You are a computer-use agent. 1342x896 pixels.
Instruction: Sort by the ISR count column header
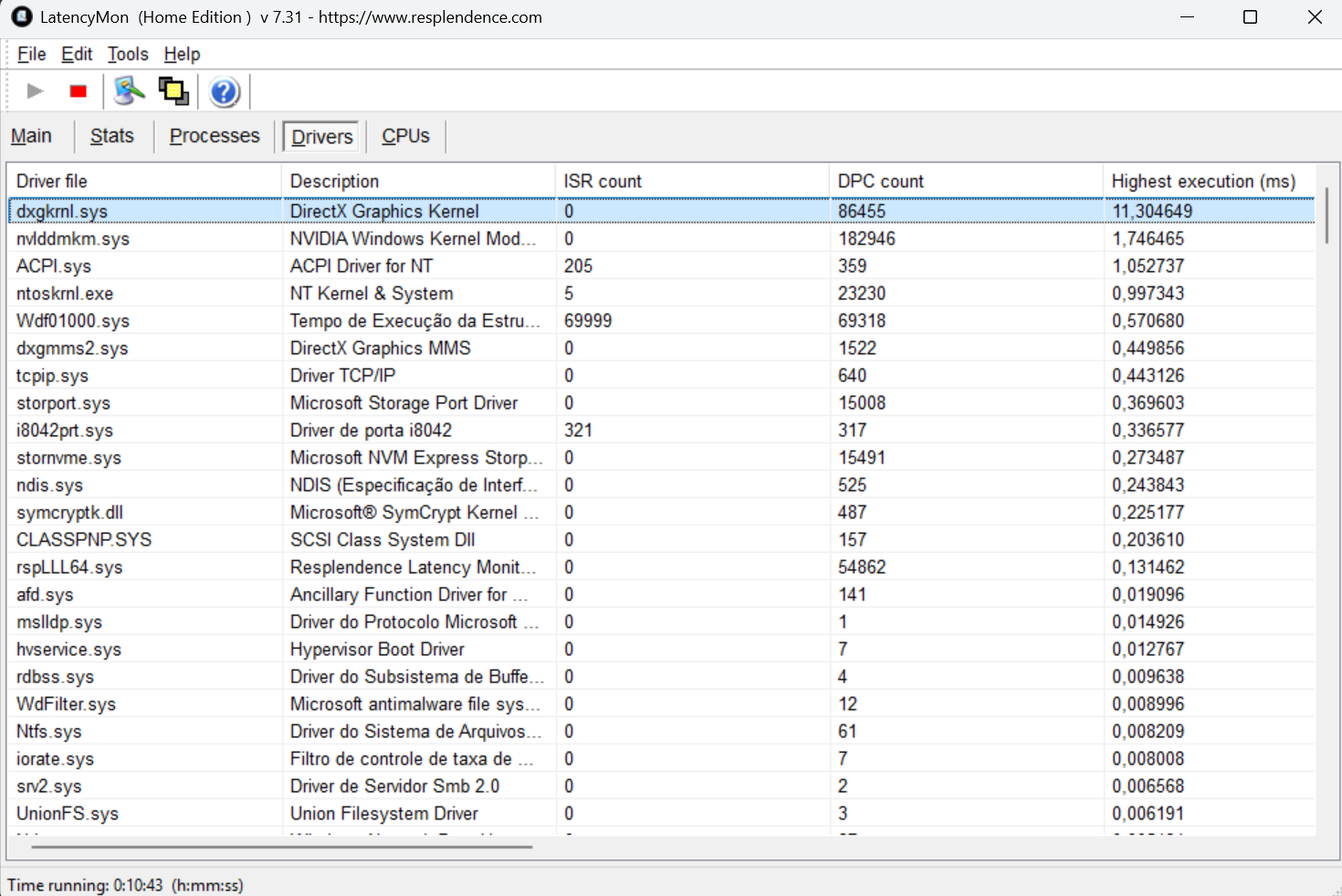pos(692,181)
